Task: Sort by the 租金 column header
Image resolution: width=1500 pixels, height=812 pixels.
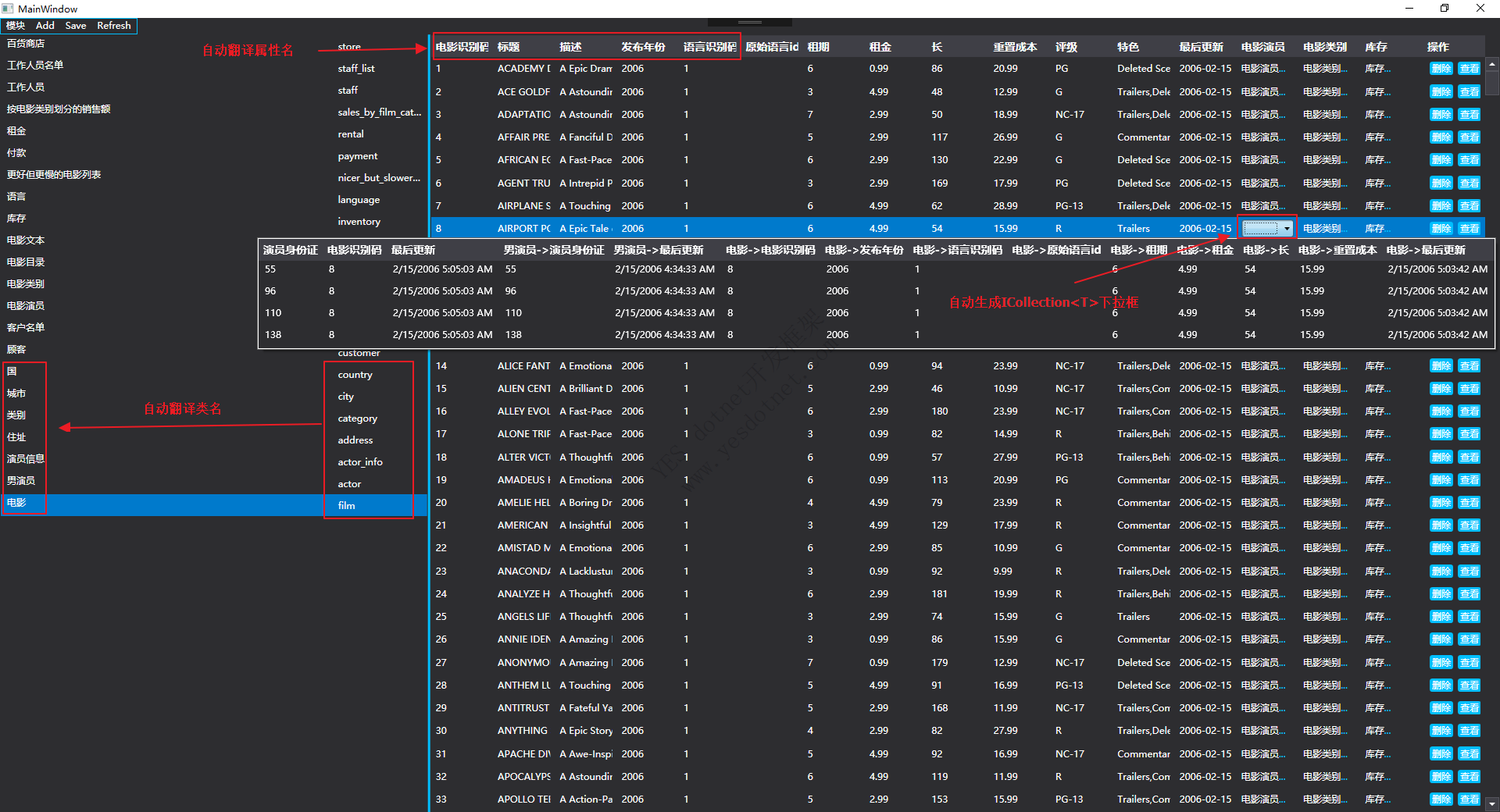Action: (x=880, y=48)
